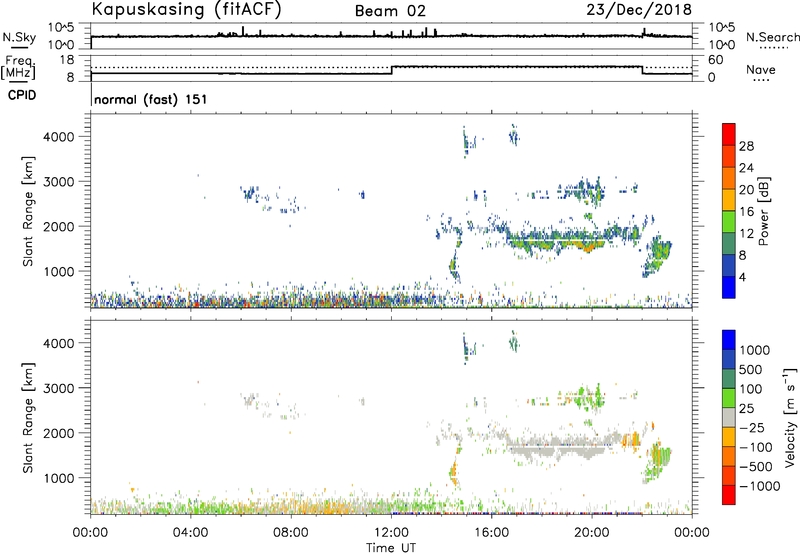800x554 pixels.
Task: Click the 'Velocity [m s-1]' color bar title
Action: coord(790,417)
